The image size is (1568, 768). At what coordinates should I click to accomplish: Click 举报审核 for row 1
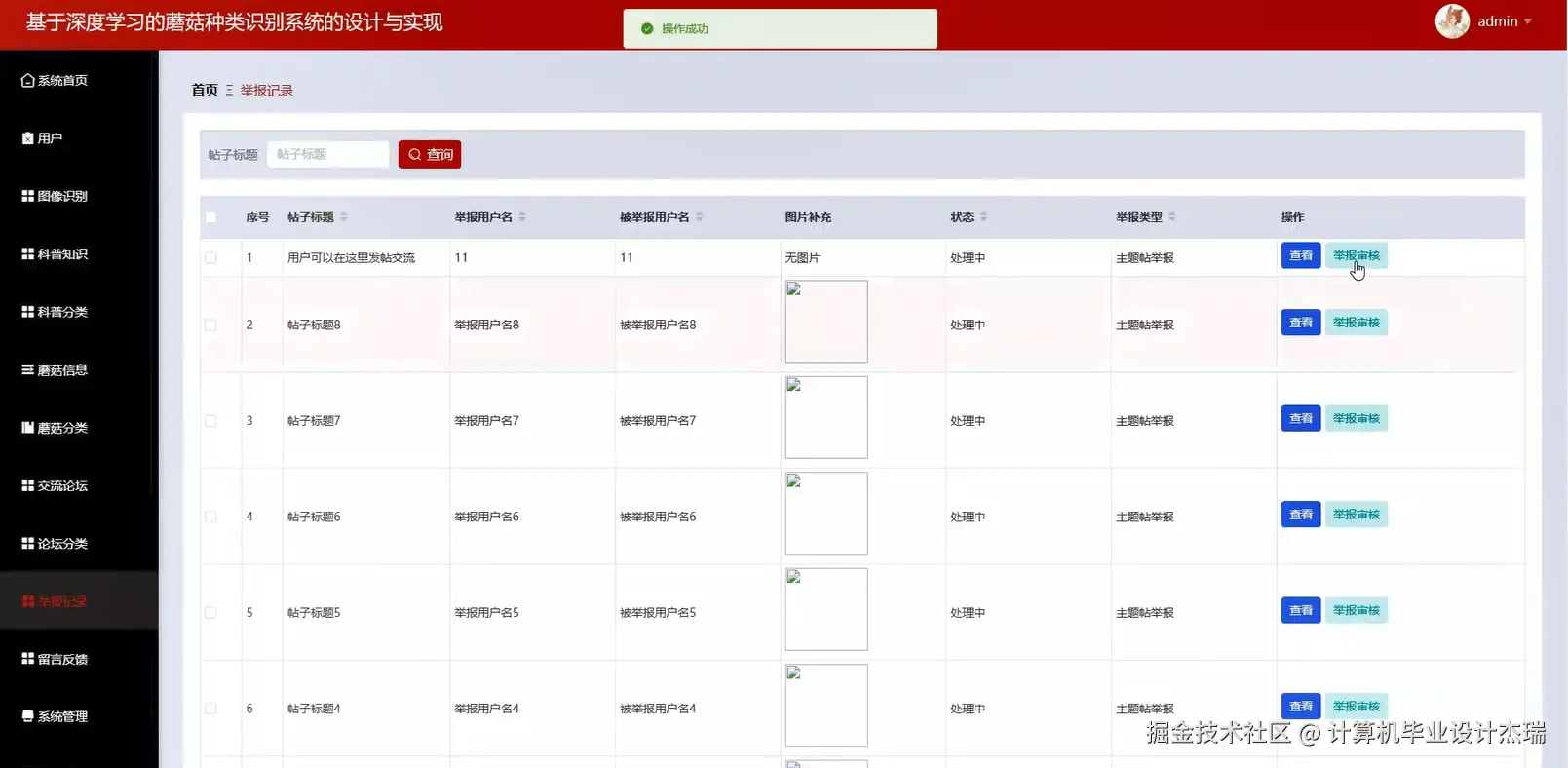1357,255
